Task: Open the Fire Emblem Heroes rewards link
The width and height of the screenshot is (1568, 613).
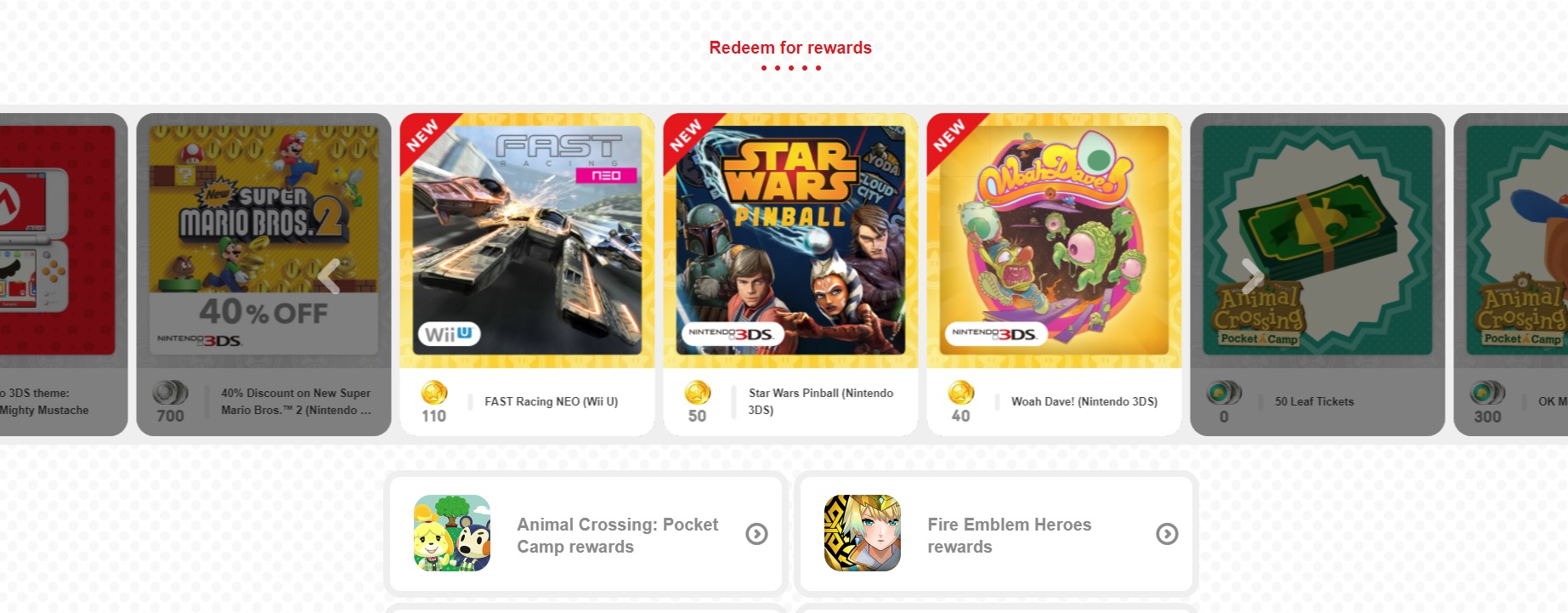Action: coord(996,533)
